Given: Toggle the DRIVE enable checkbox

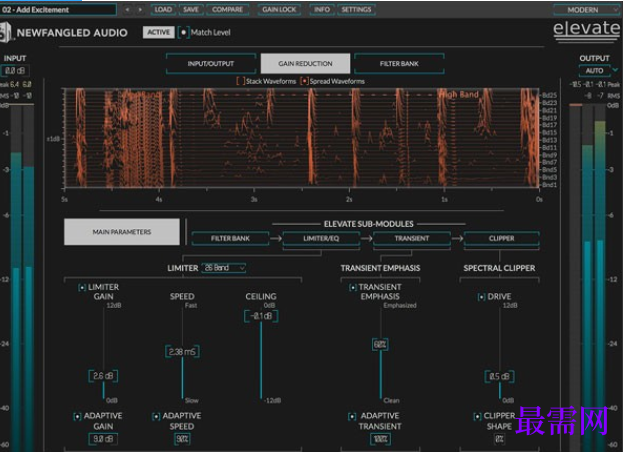Looking at the screenshot, I should coord(481,297).
